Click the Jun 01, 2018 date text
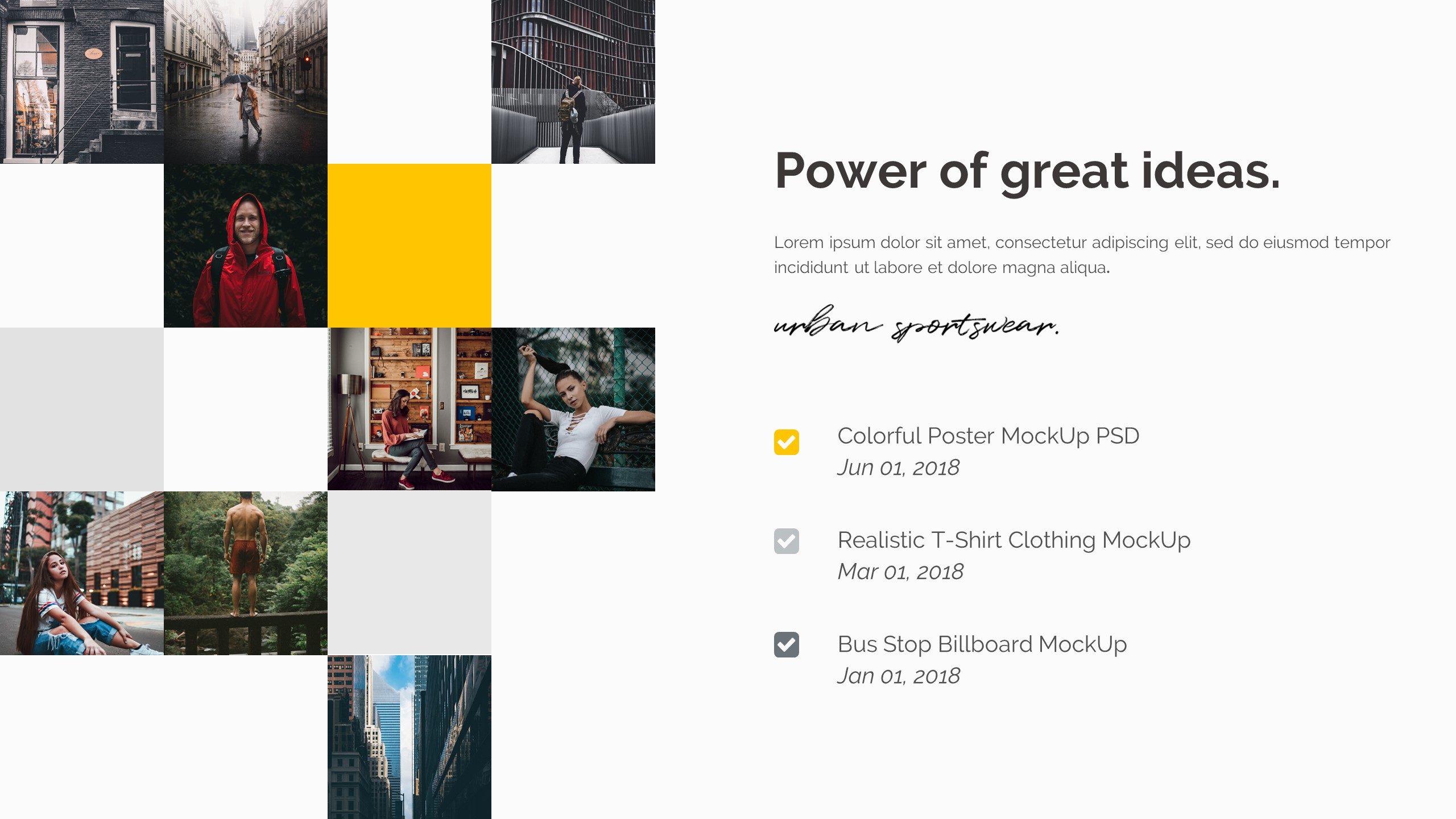This screenshot has height=819, width=1456. point(899,468)
